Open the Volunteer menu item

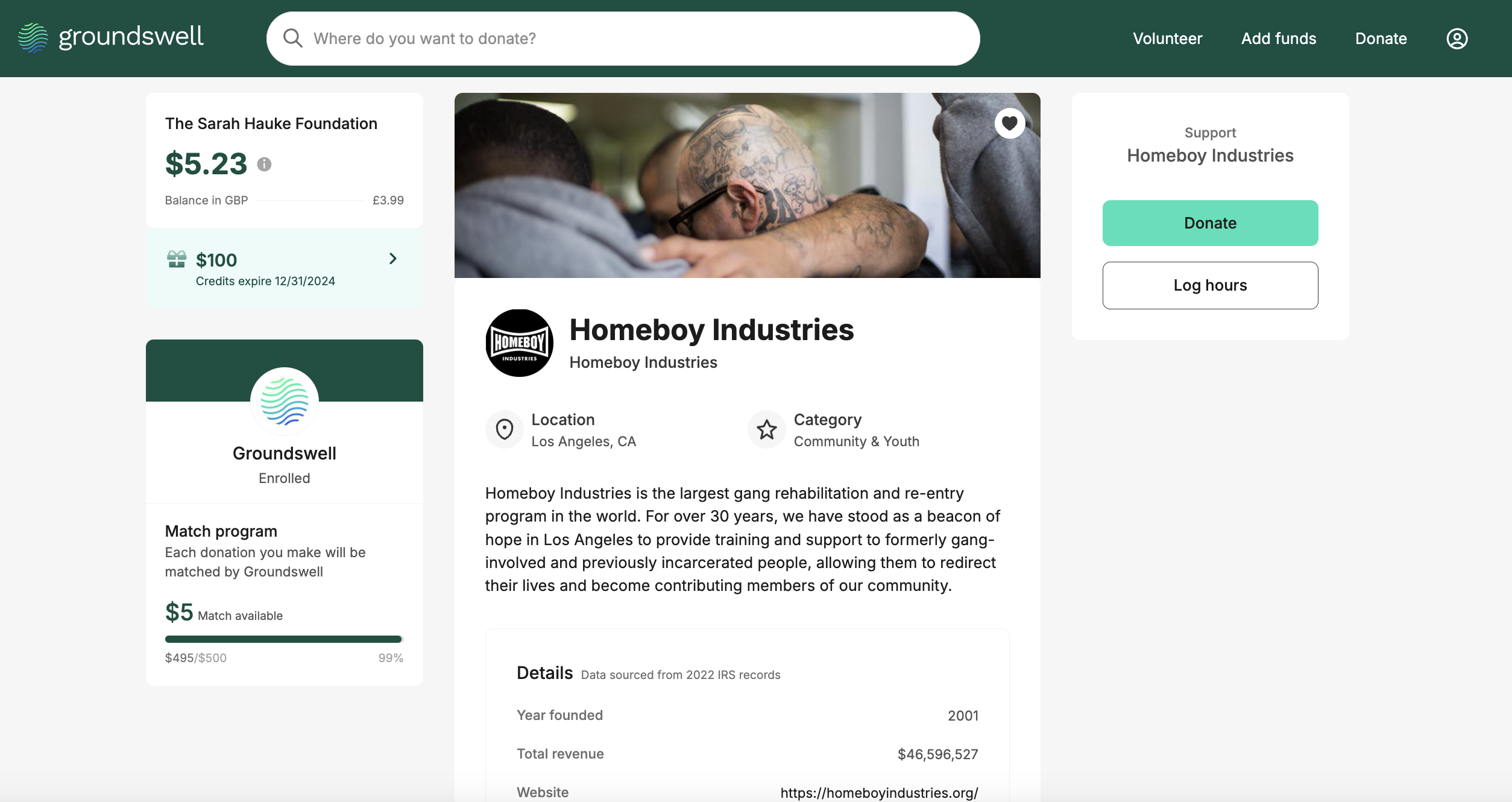[1168, 39]
